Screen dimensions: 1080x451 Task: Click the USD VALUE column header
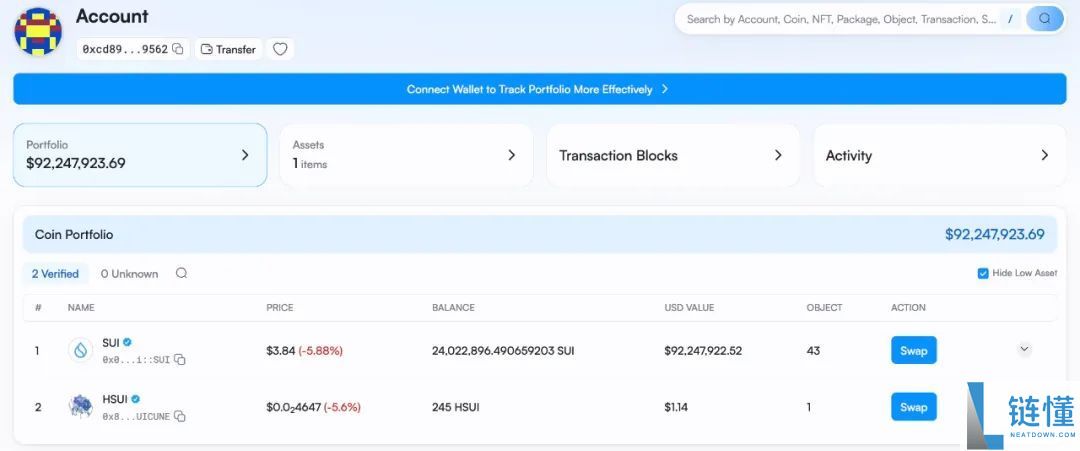pos(689,308)
